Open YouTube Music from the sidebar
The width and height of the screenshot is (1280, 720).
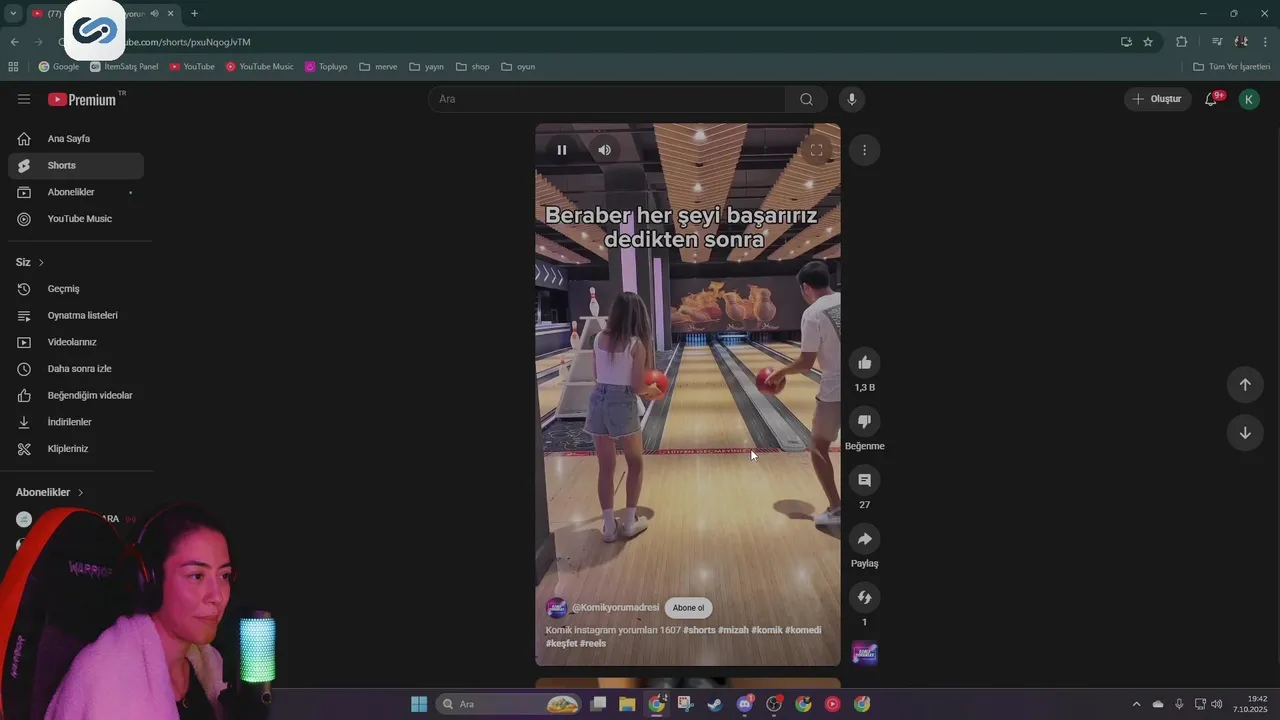point(76,219)
